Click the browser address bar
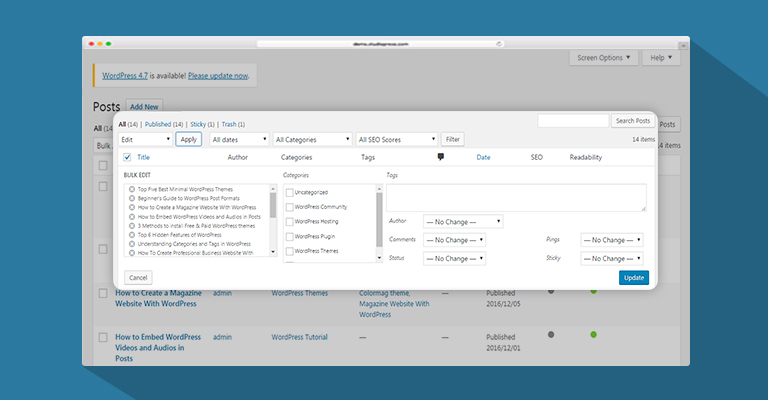768x400 pixels. click(x=381, y=44)
